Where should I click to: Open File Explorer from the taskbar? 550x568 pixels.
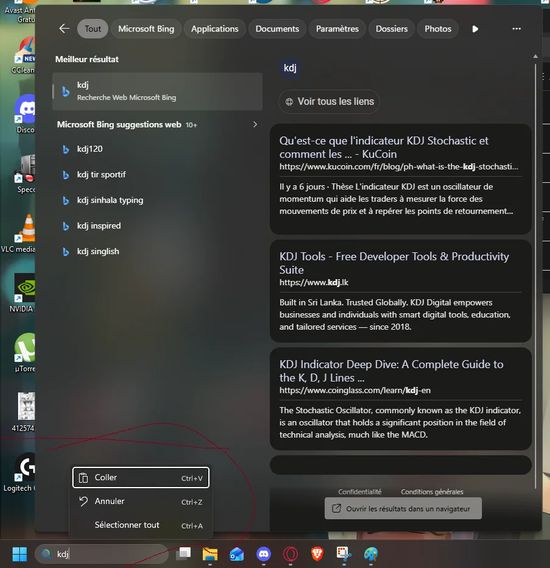pyautogui.click(x=210, y=554)
